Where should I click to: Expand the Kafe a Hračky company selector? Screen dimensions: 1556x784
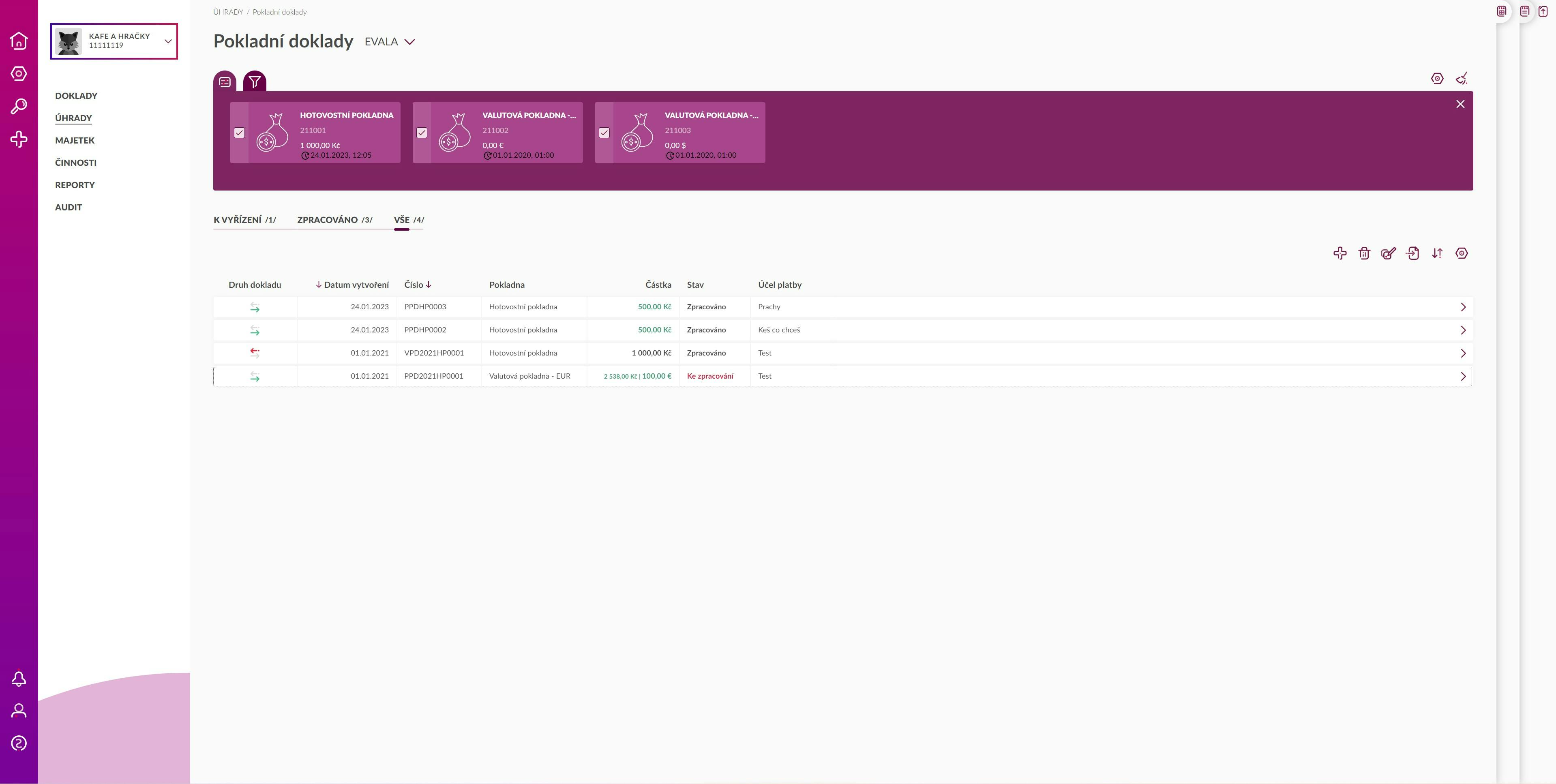tap(114, 41)
